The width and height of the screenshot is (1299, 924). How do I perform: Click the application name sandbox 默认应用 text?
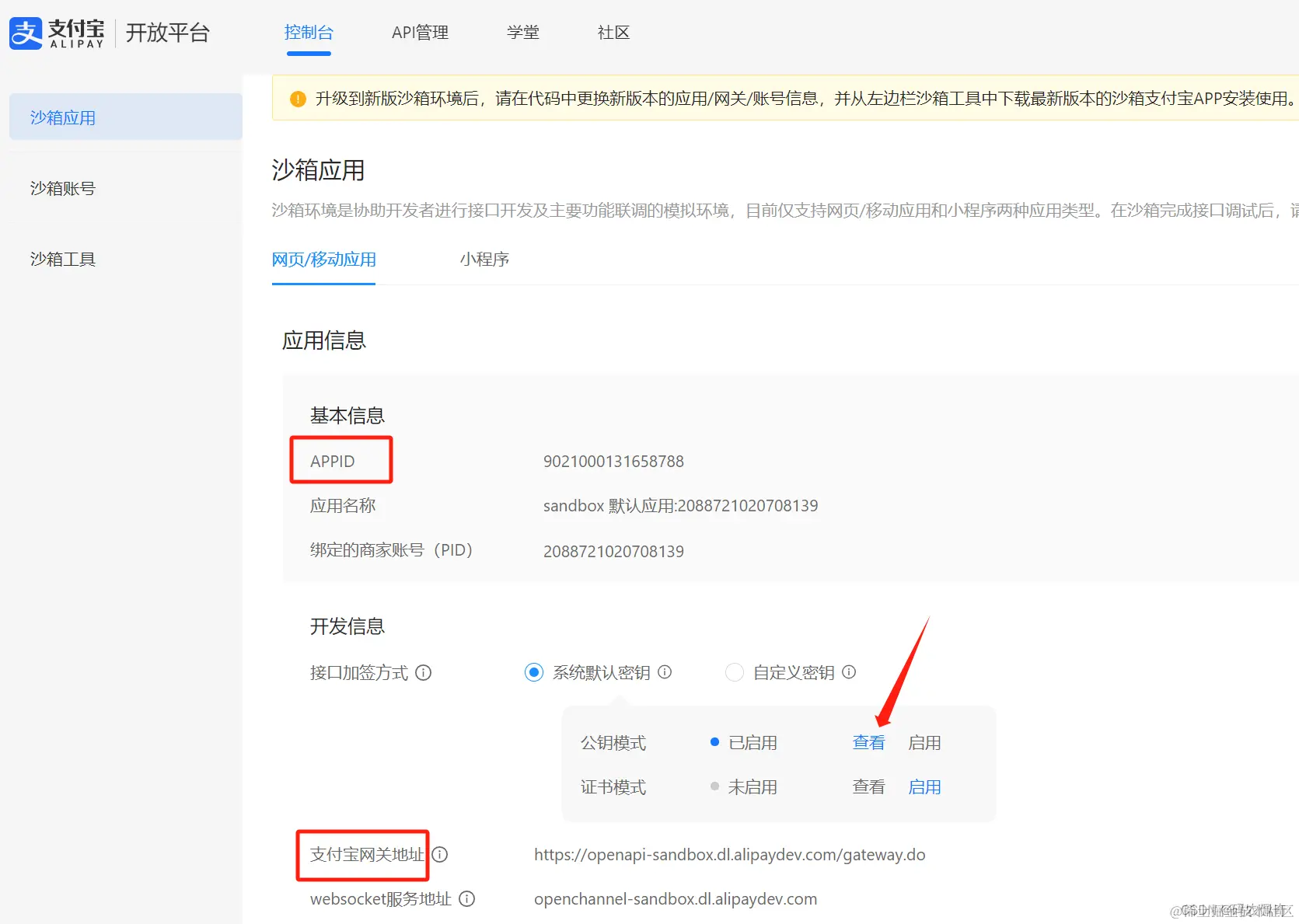(680, 506)
